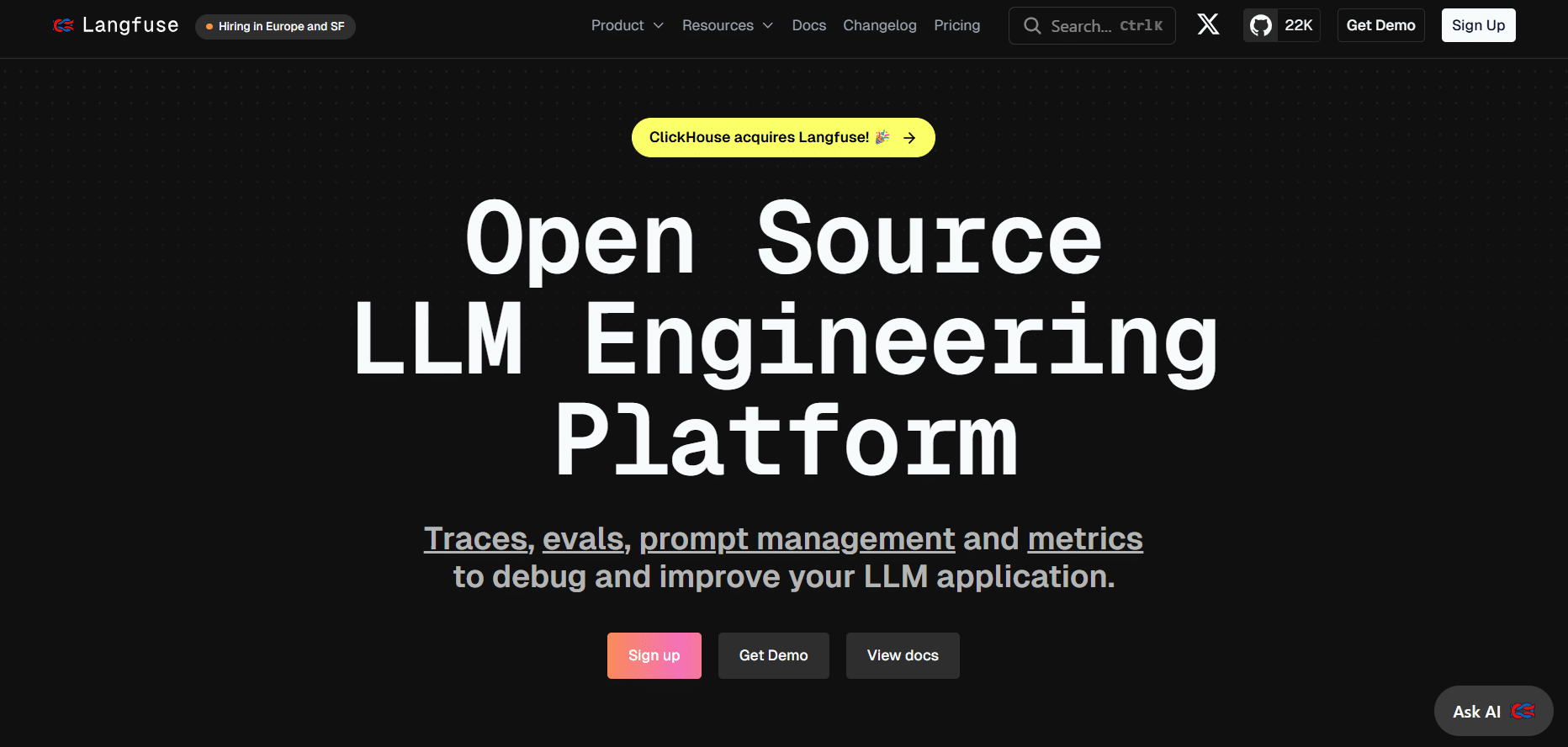Follow the Traces link

475,538
